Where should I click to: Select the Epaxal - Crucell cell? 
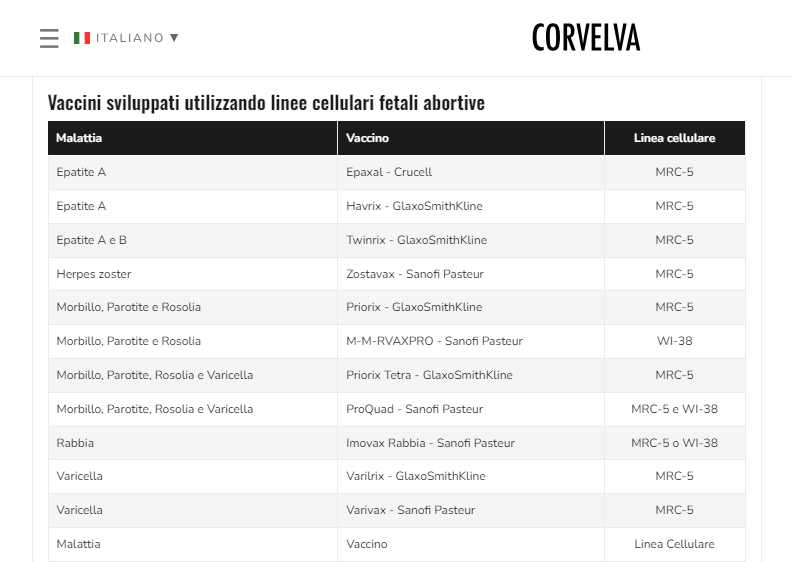coord(471,172)
